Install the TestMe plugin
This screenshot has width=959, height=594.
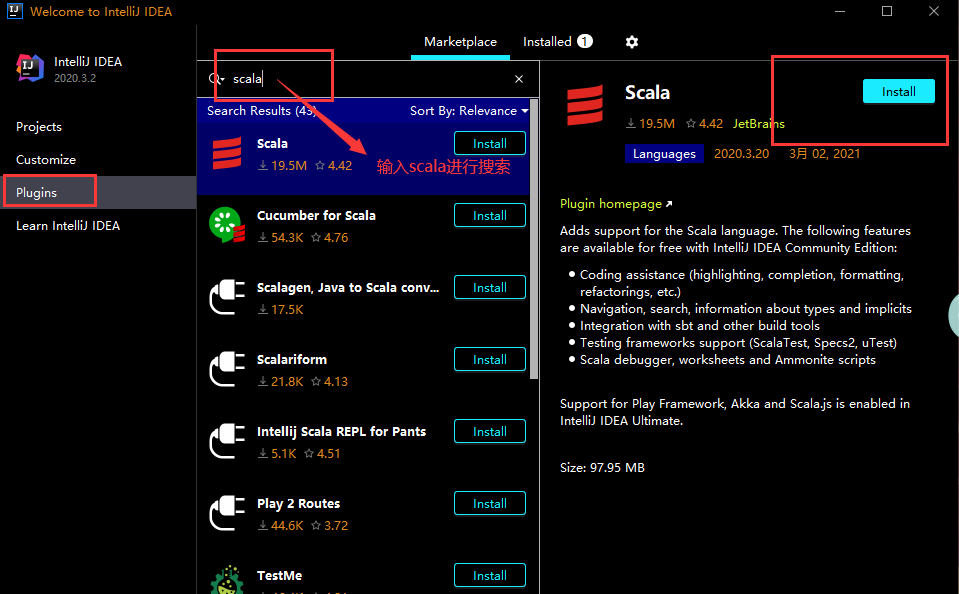point(489,575)
